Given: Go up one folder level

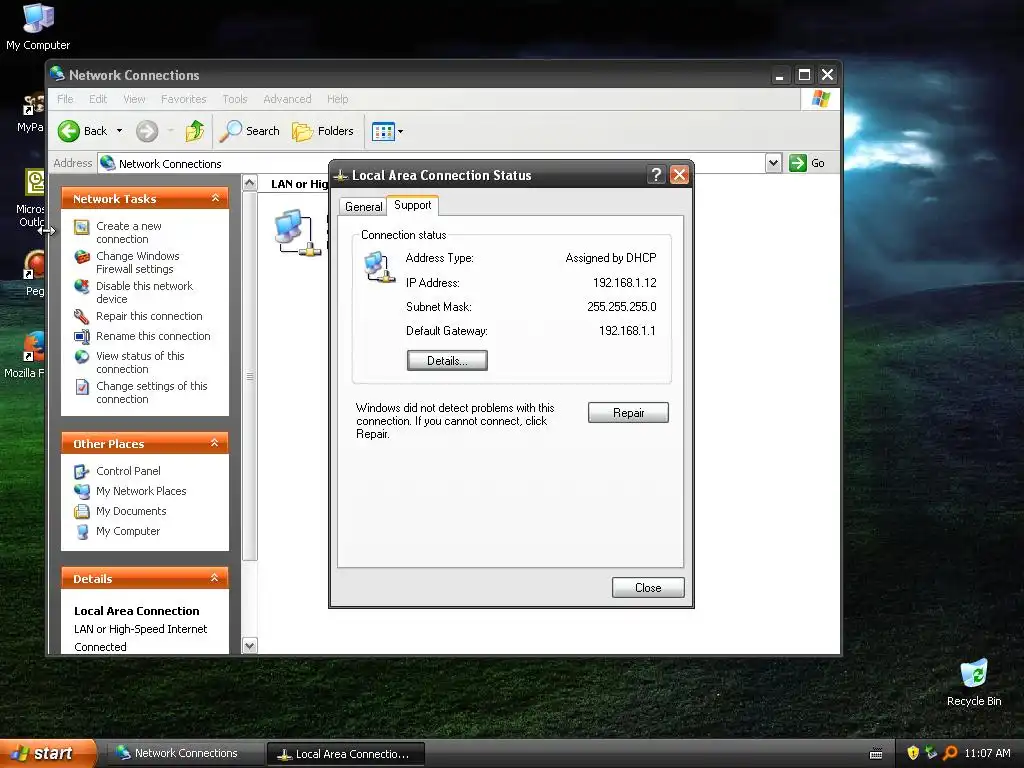Looking at the screenshot, I should click(x=195, y=131).
